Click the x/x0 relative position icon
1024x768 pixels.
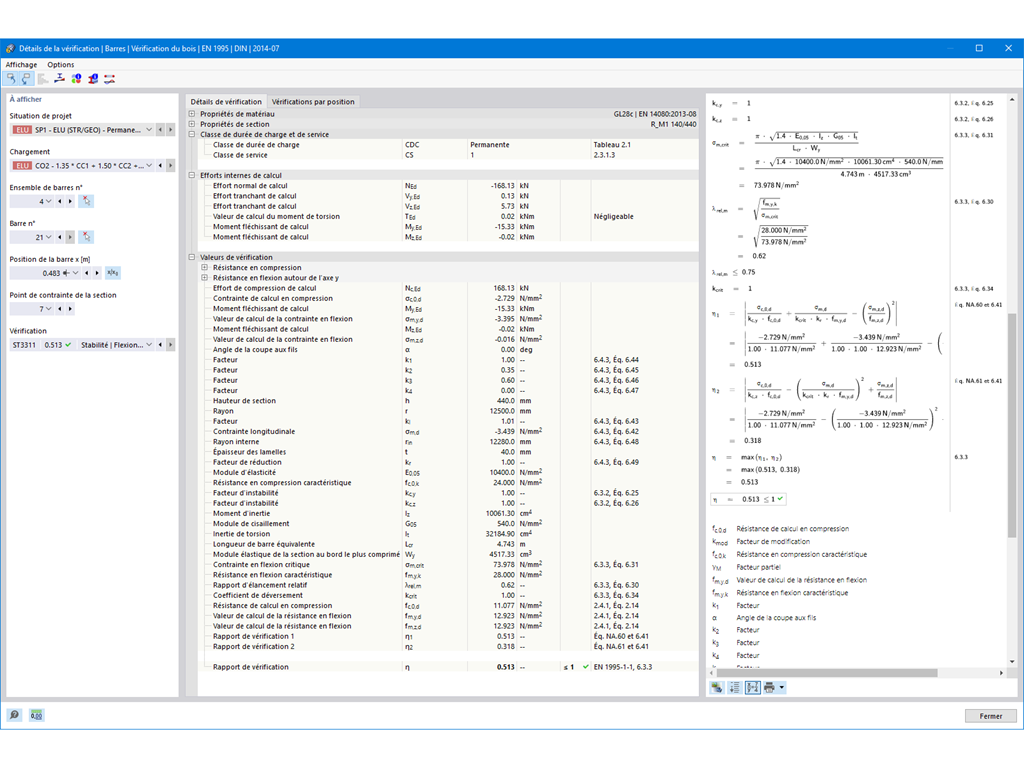click(112, 273)
